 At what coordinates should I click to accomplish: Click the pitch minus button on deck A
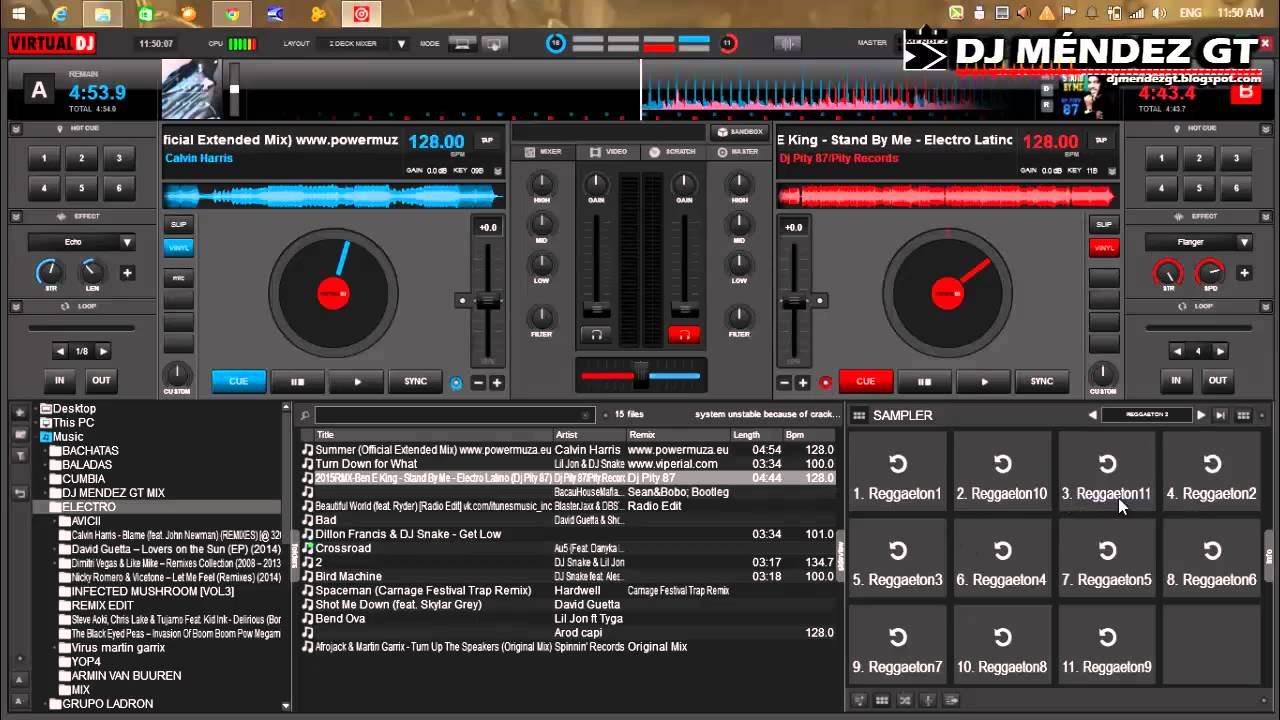coord(479,383)
